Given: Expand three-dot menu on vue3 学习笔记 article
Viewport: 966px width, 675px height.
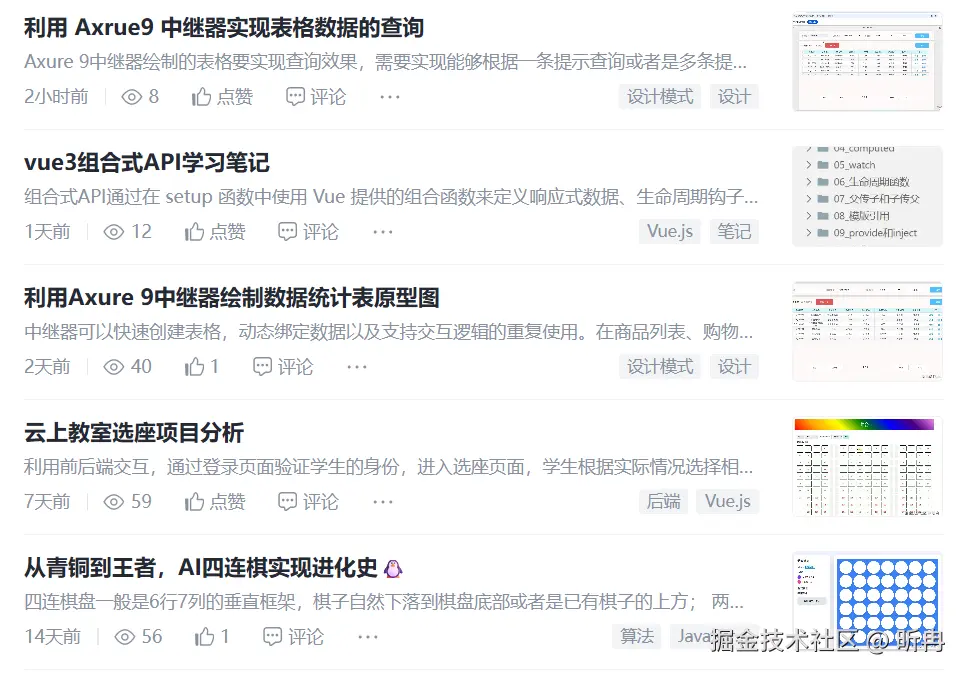Looking at the screenshot, I should [x=383, y=232].
